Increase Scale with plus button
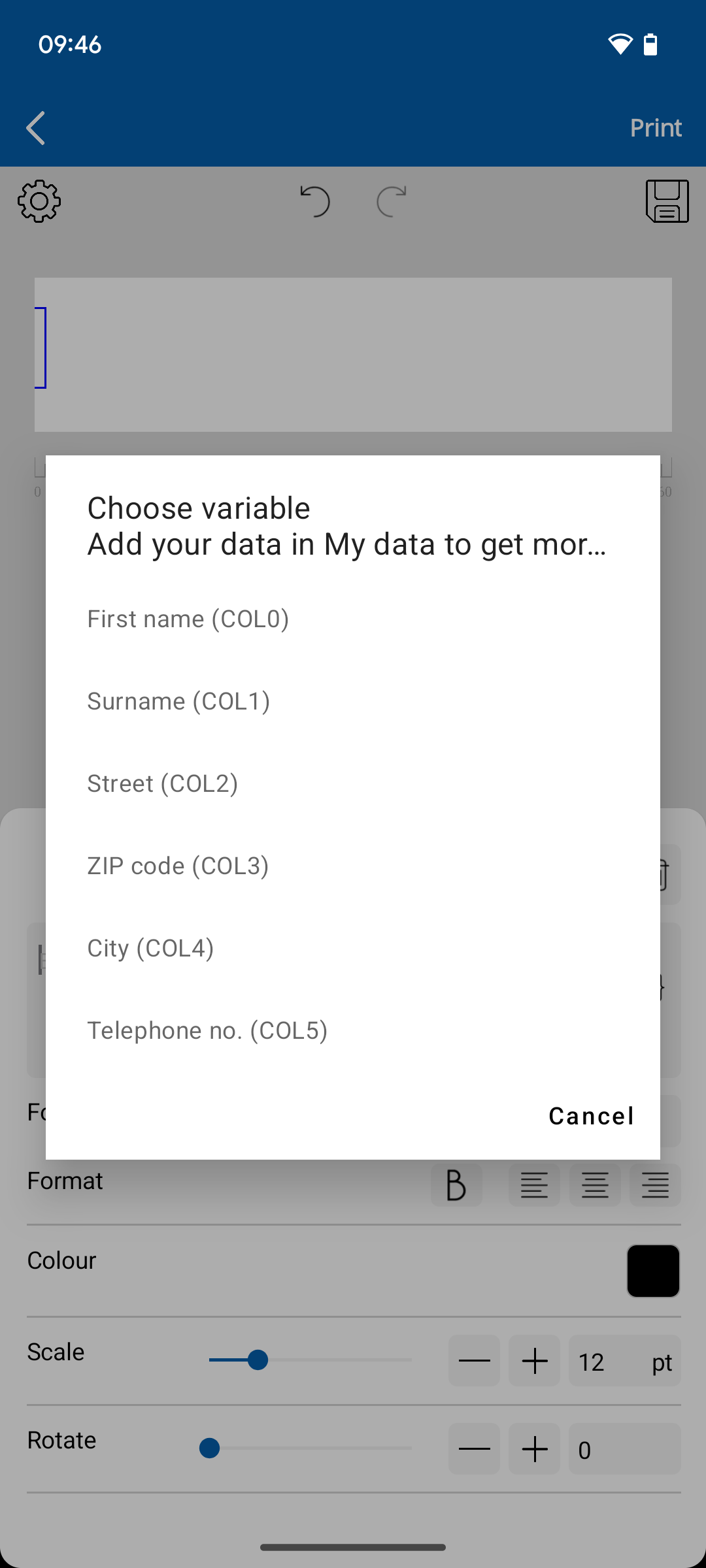 click(535, 1362)
